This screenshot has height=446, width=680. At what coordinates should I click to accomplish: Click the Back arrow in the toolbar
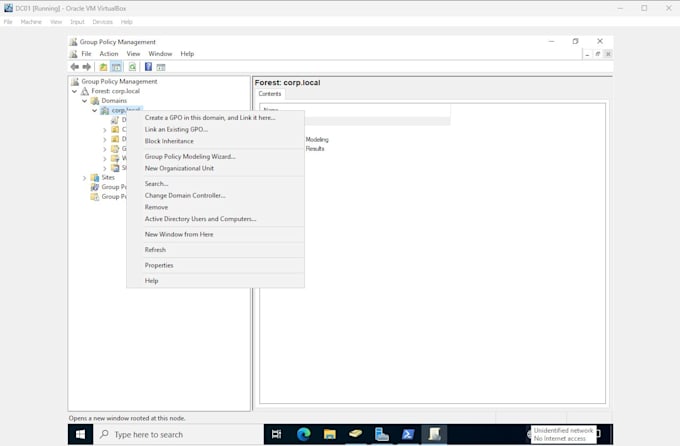click(x=75, y=67)
